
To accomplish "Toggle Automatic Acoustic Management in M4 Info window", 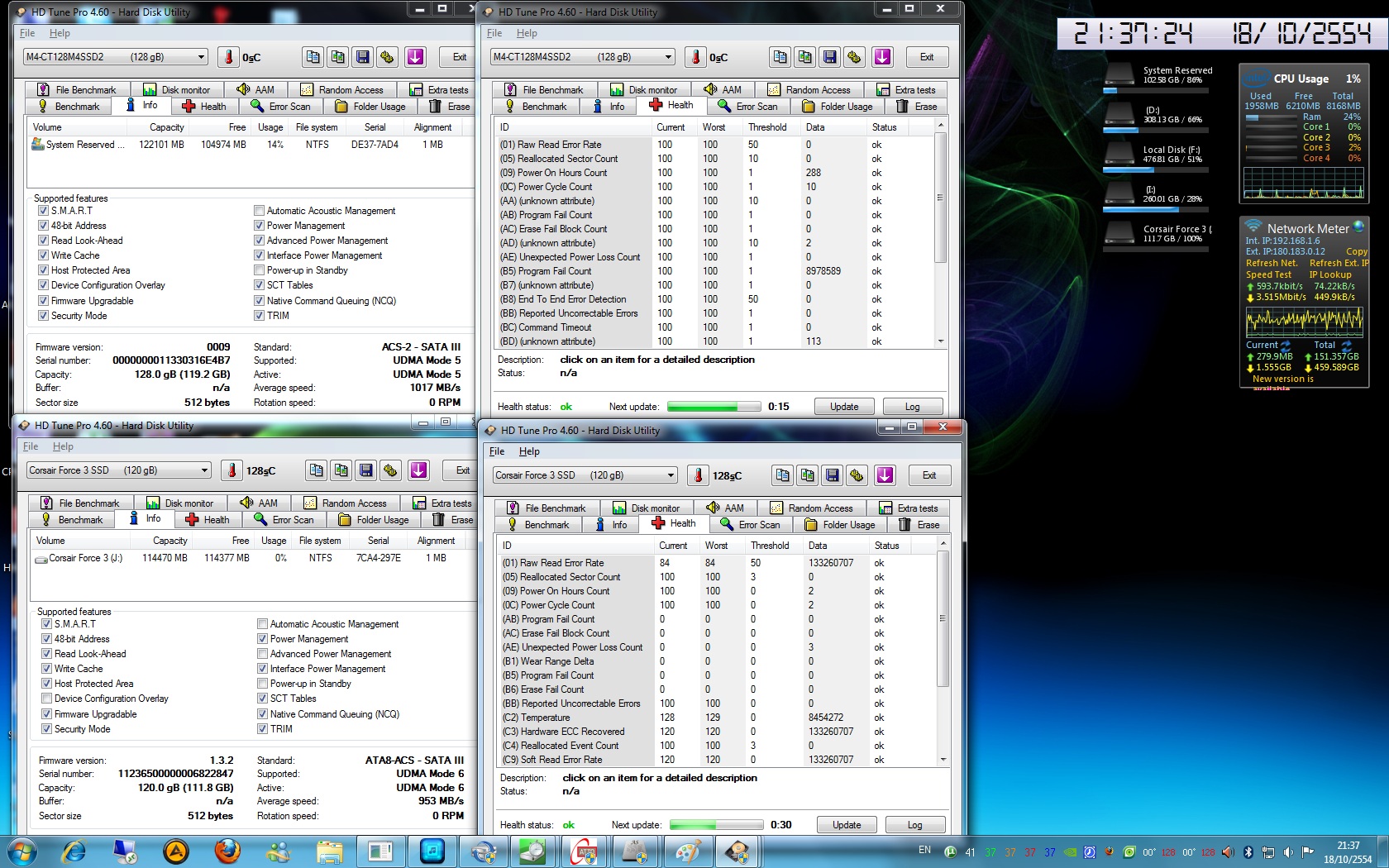I will point(260,211).
